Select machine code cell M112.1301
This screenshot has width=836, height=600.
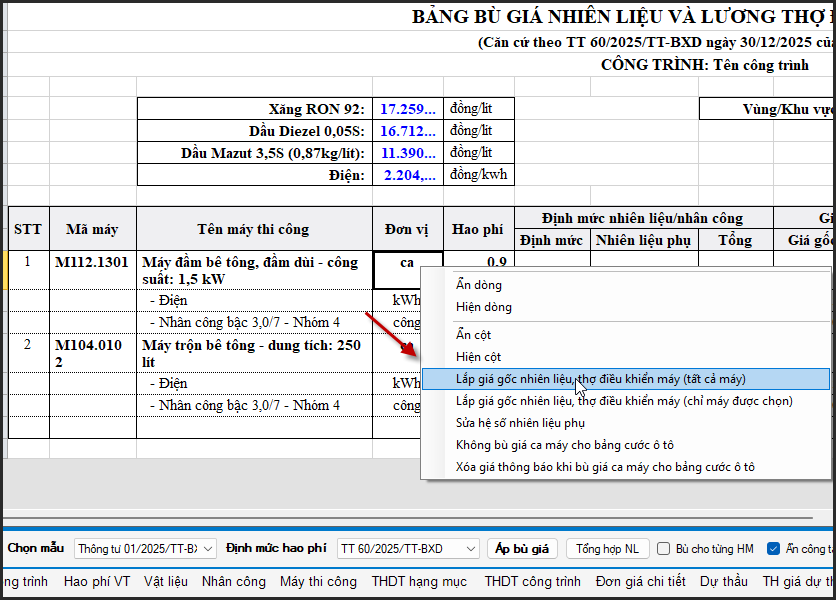(x=92, y=262)
